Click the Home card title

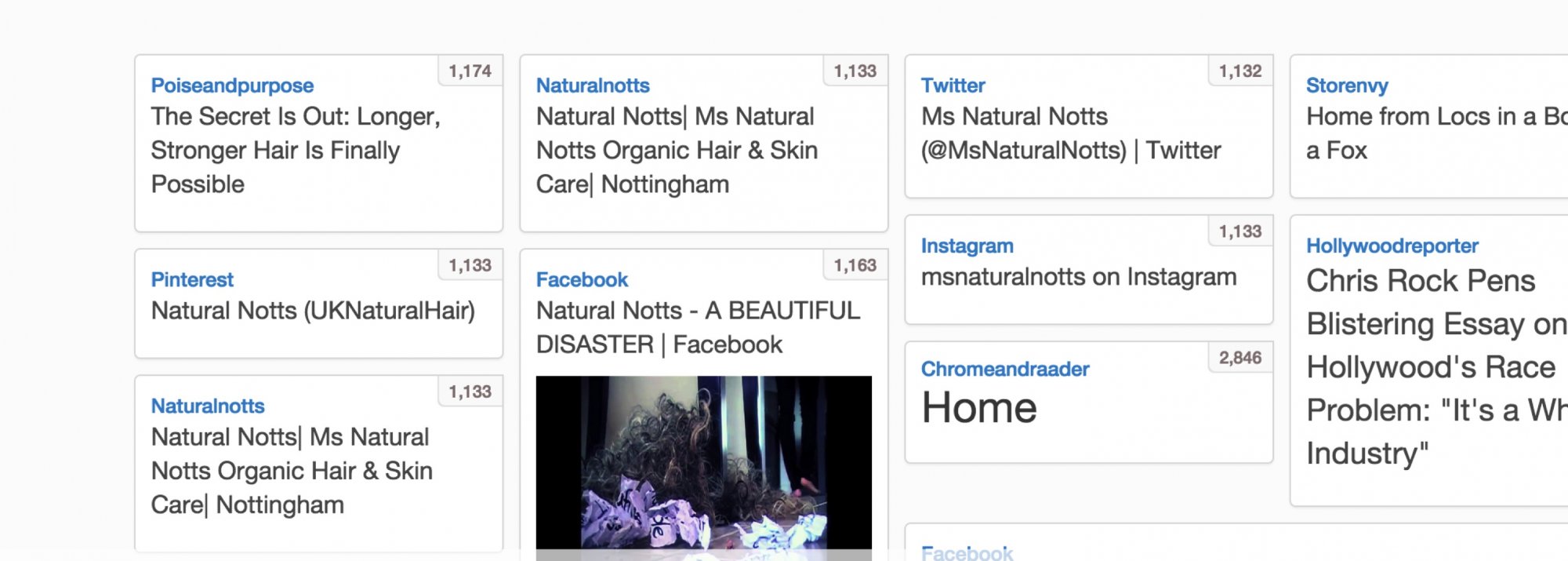979,408
